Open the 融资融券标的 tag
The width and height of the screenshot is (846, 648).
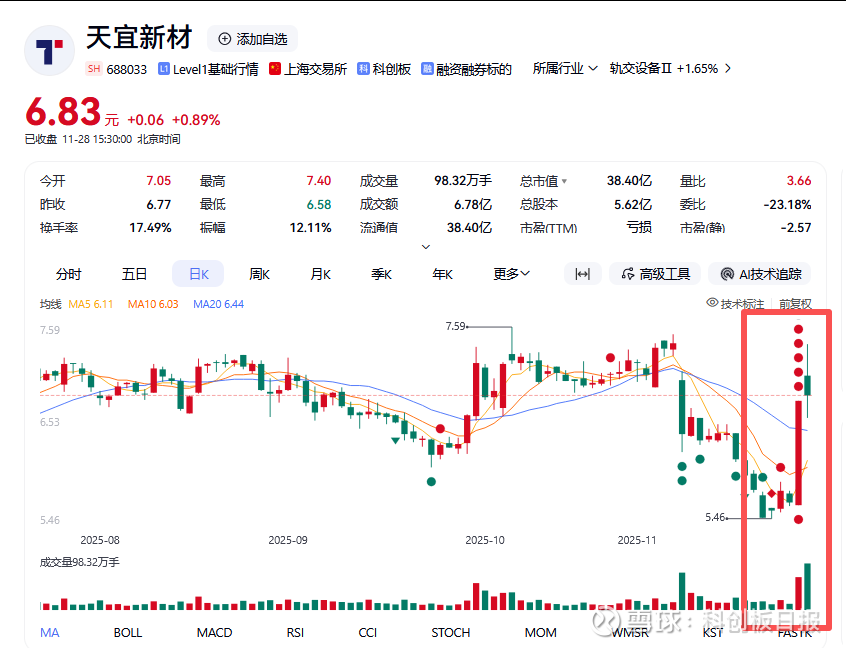coord(466,69)
